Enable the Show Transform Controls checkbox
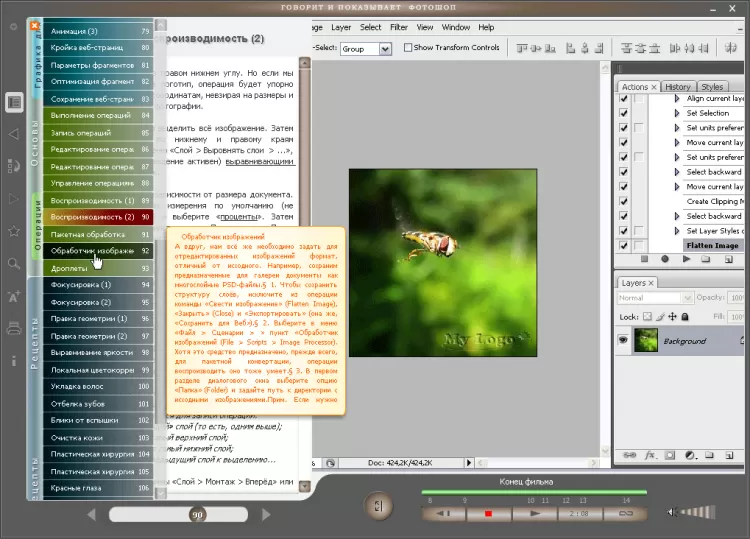The image size is (750, 539). click(x=408, y=48)
